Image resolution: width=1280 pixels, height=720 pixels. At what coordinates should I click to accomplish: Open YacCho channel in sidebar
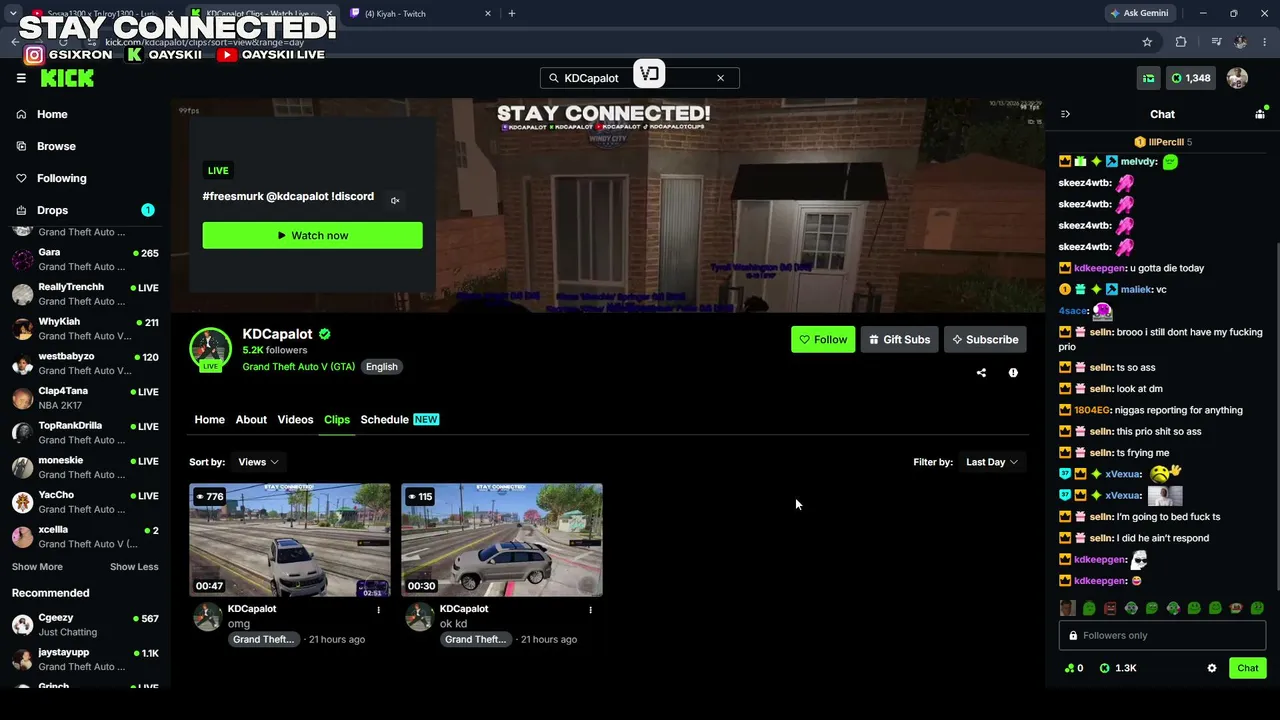point(85,502)
